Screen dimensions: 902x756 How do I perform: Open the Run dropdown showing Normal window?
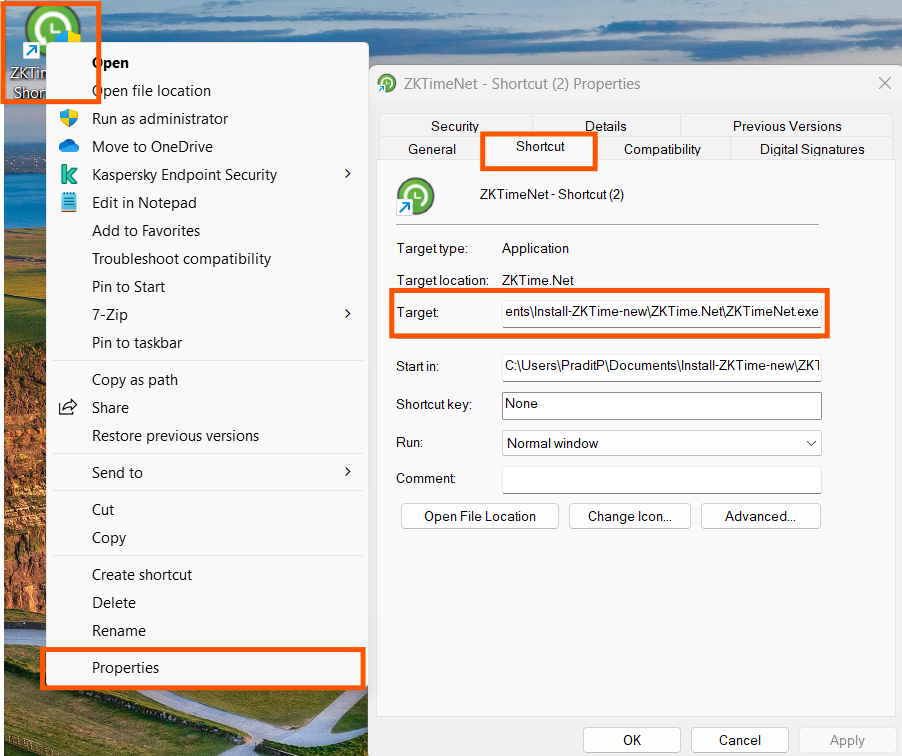click(662, 443)
